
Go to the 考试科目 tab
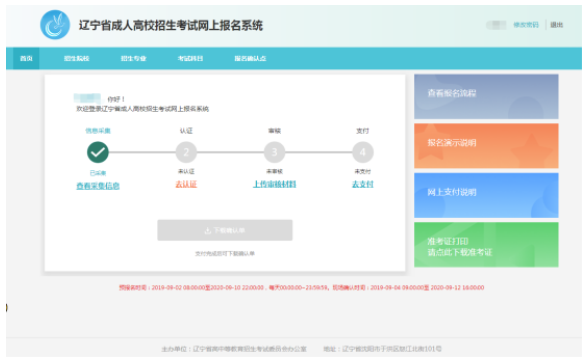click(190, 58)
